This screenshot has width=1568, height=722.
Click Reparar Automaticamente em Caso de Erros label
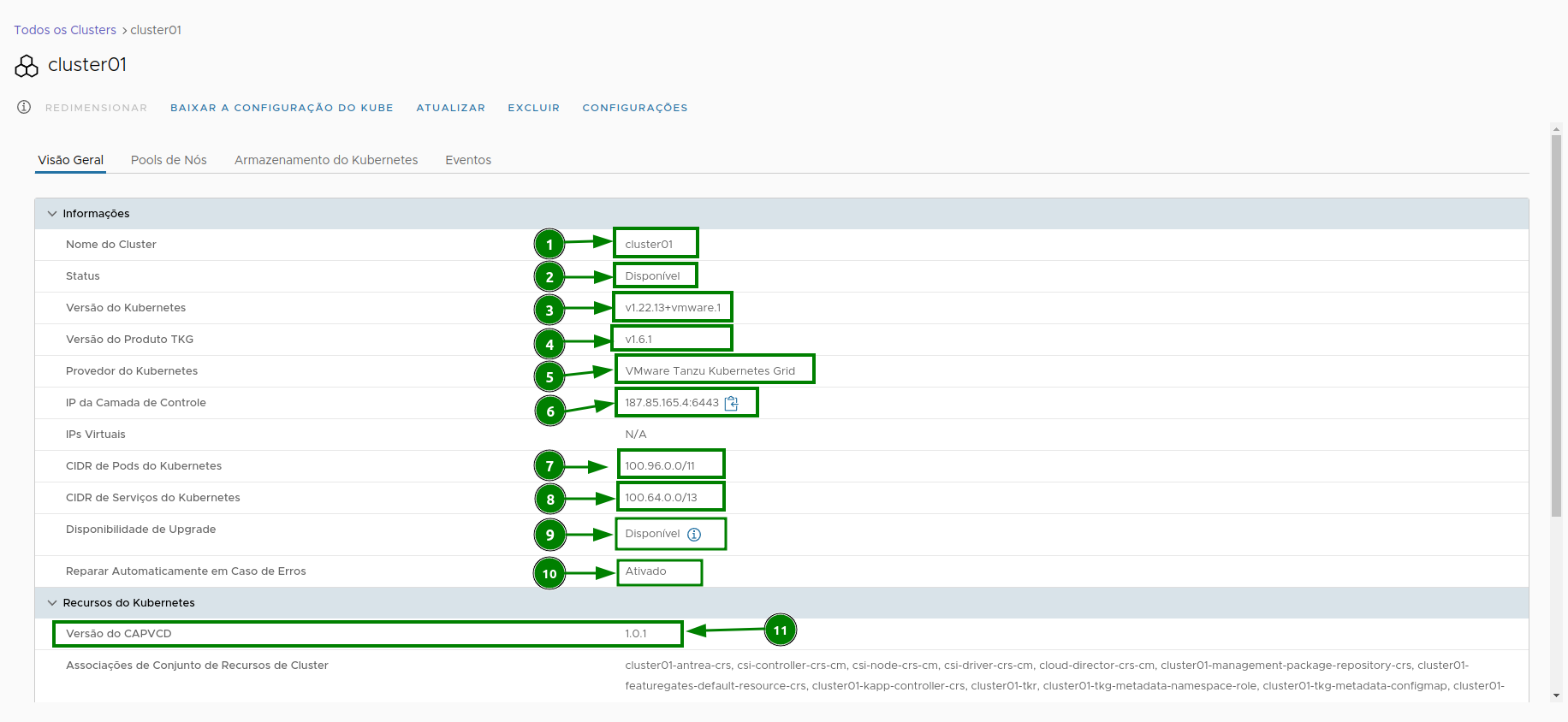pyautogui.click(x=186, y=571)
